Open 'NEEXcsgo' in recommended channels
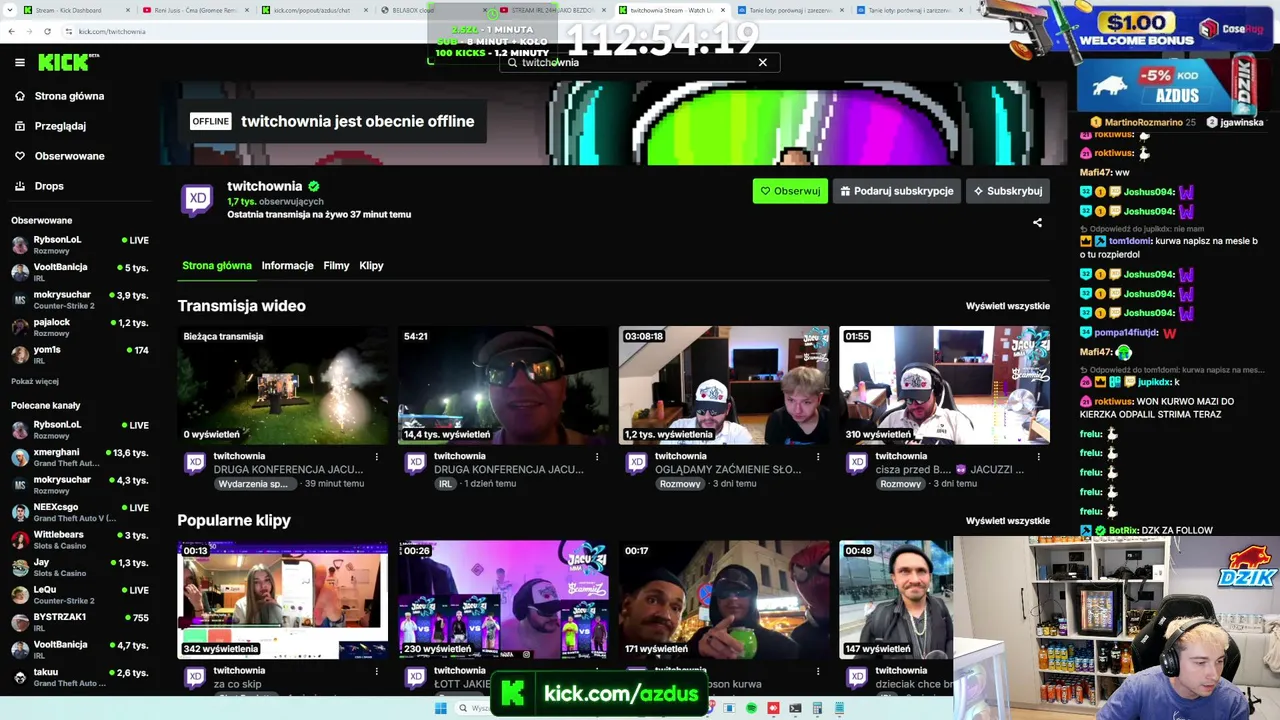This screenshot has height=720, width=1280. 80,512
